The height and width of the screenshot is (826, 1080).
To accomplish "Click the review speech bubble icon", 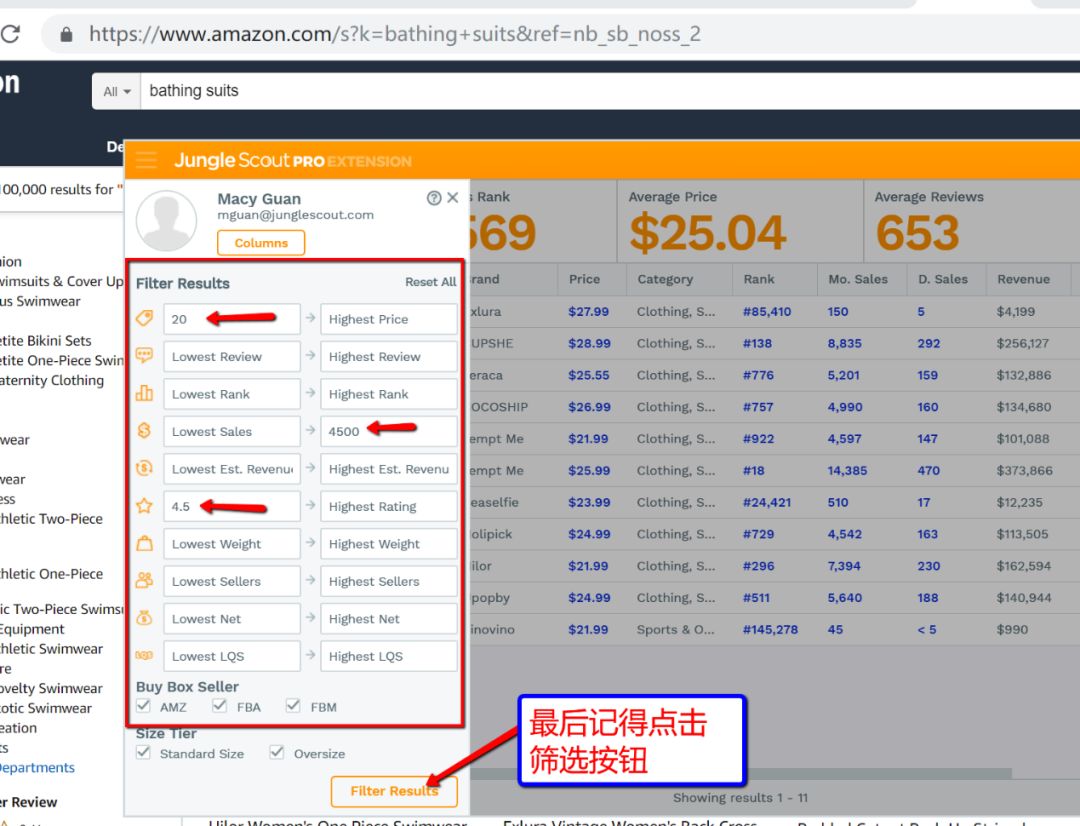I will [144, 355].
